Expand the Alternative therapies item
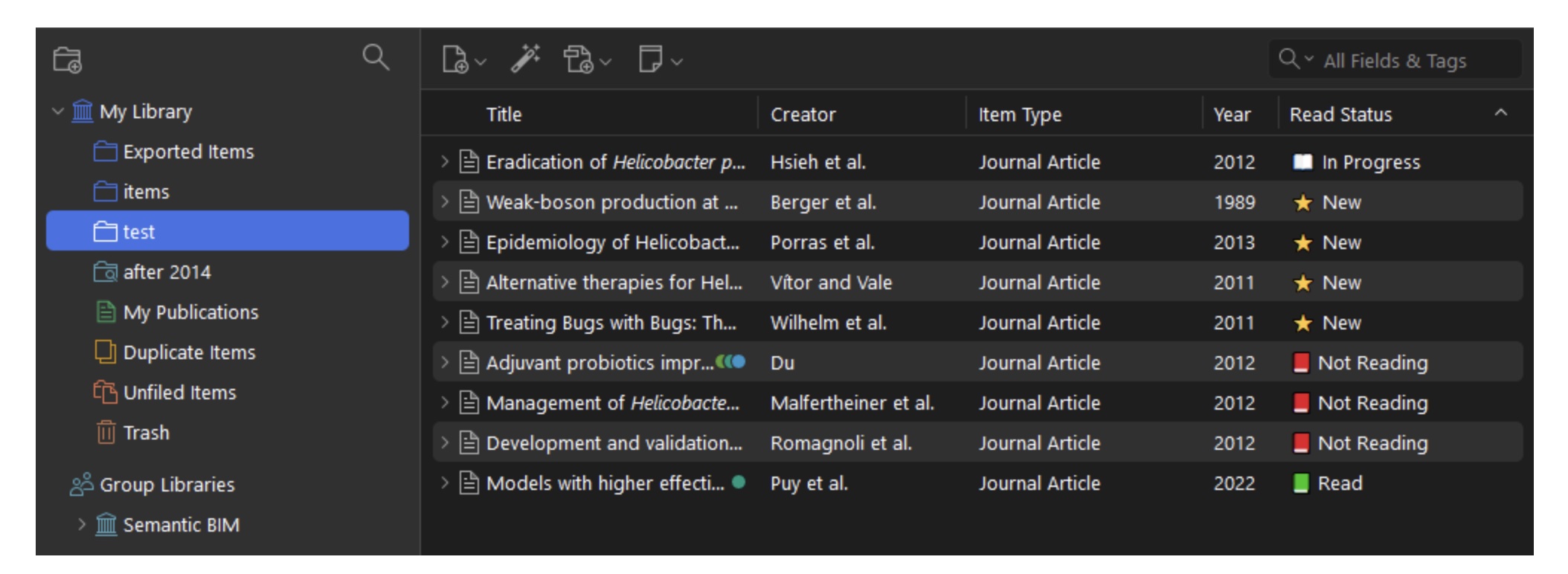Viewport: 1568px width, 574px height. (445, 282)
